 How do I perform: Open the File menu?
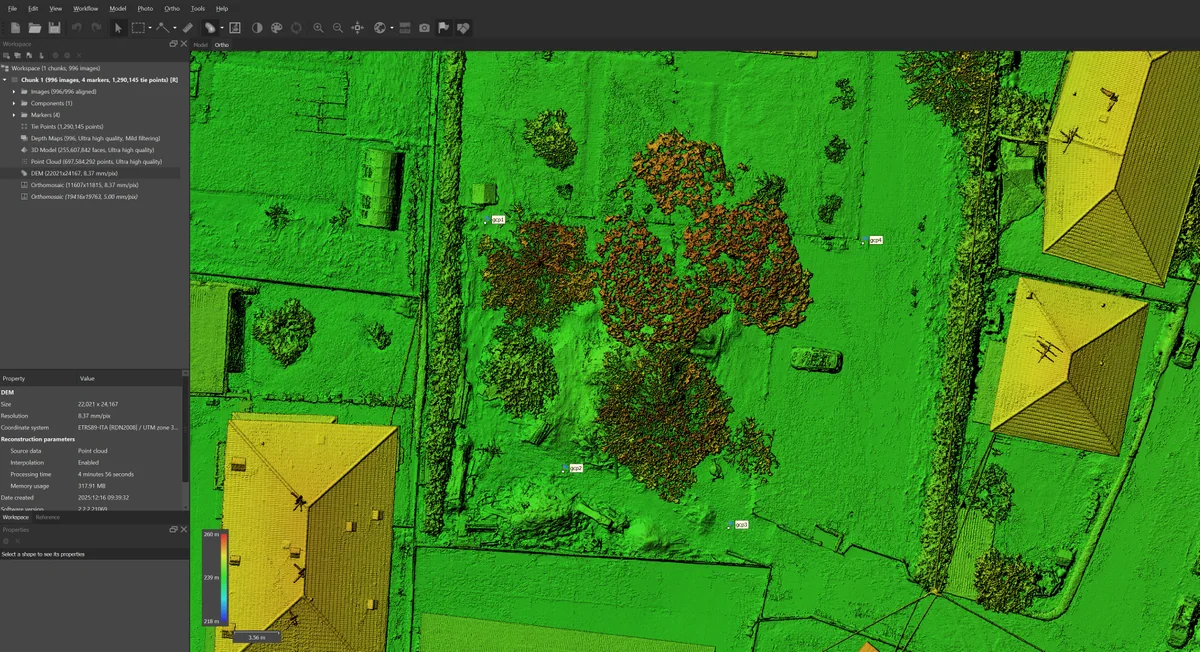12,8
